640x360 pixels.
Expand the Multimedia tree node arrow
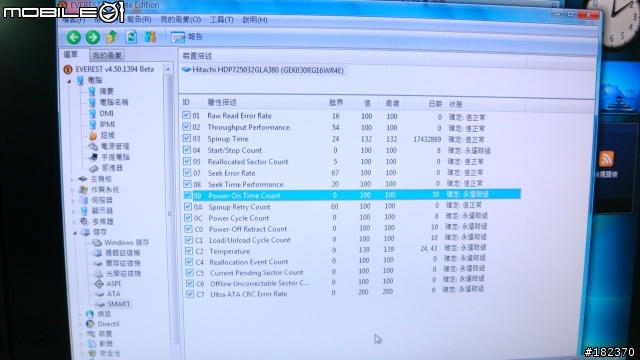[75, 222]
